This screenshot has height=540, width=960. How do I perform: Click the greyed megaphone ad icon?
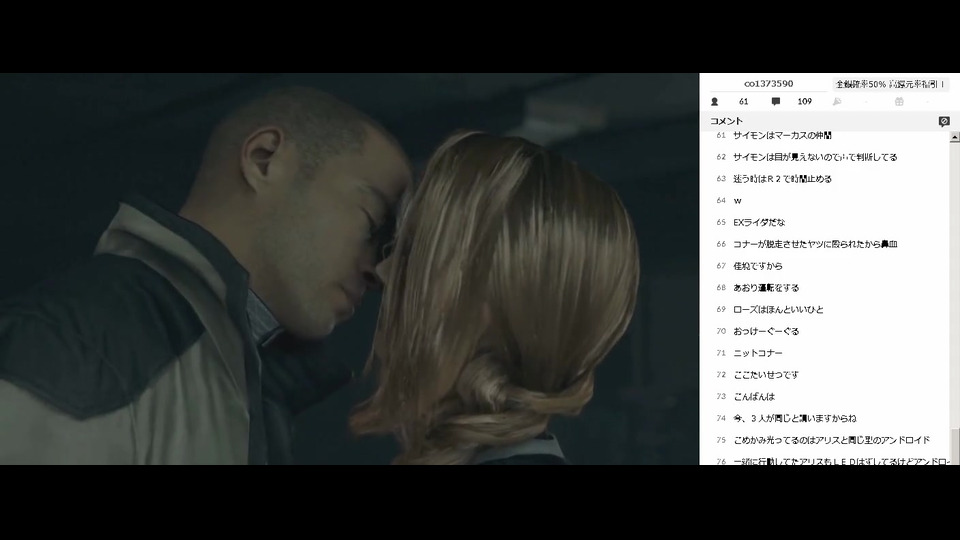837,102
